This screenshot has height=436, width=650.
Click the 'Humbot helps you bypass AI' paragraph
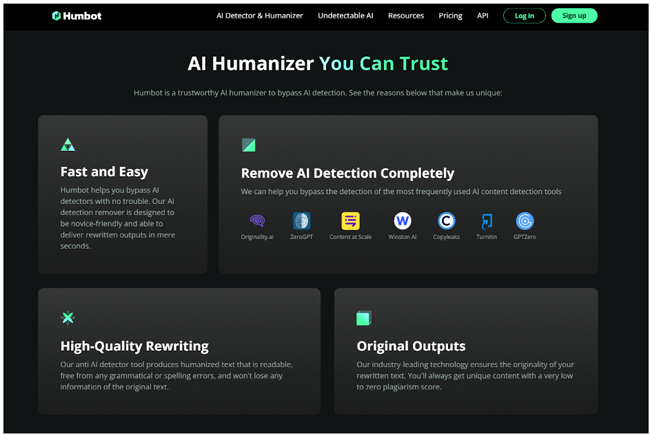point(118,218)
